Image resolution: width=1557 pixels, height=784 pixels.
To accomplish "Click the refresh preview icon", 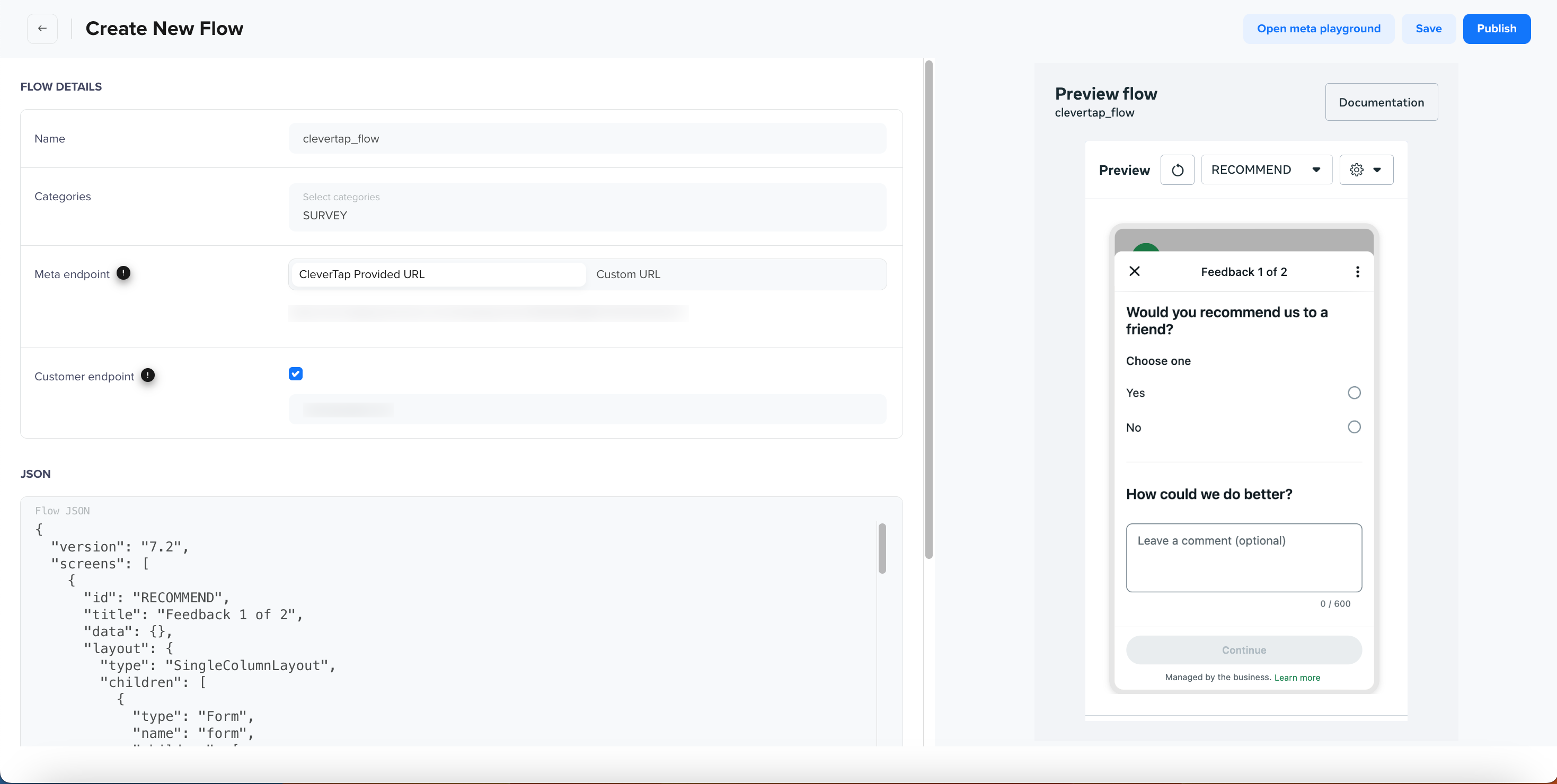I will coord(1177,170).
